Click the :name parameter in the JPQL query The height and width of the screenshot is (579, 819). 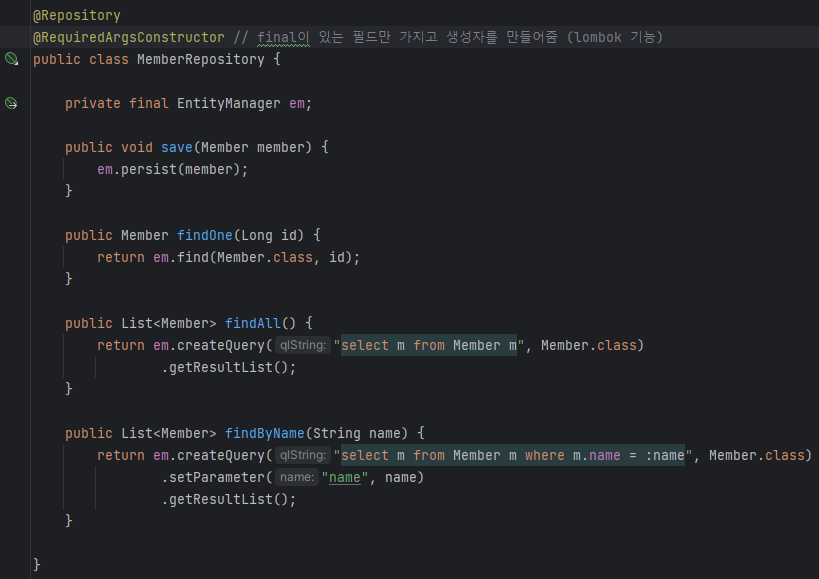click(x=665, y=456)
